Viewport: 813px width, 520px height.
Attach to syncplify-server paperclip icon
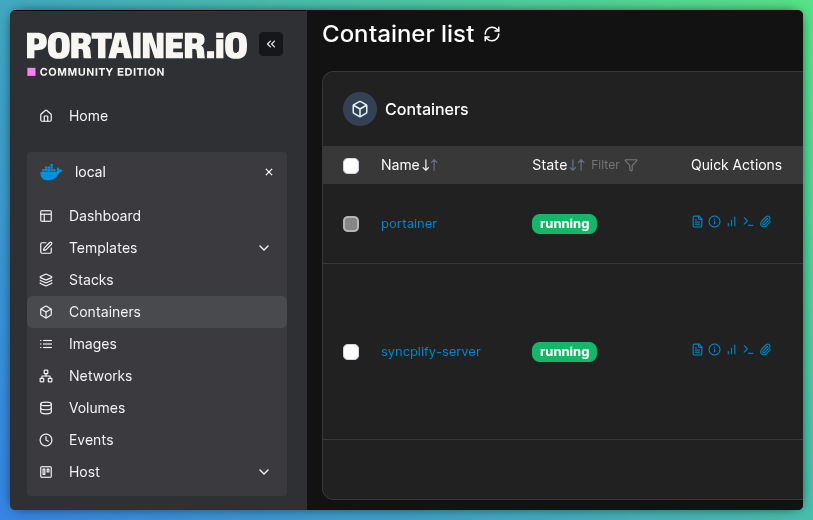(765, 350)
